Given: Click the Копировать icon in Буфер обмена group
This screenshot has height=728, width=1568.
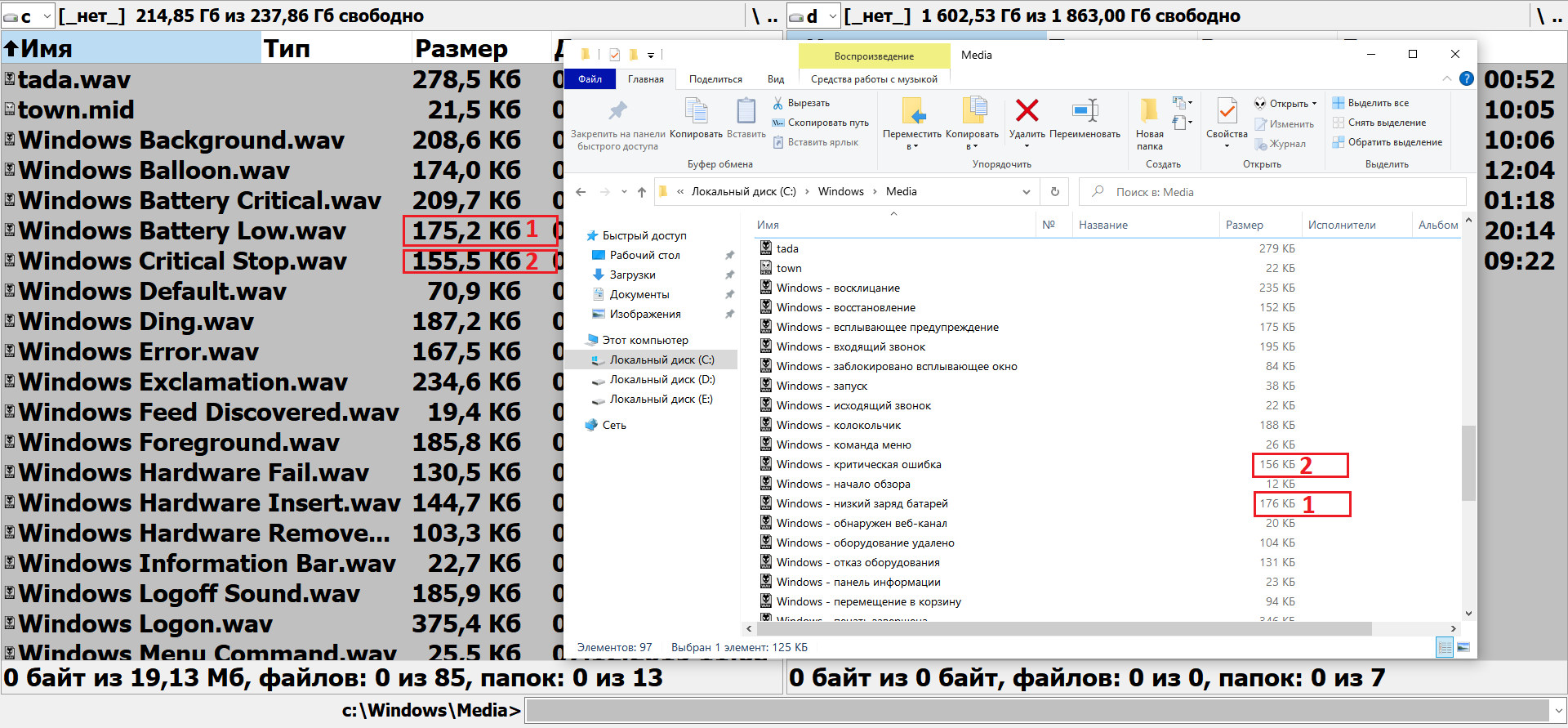Looking at the screenshot, I should (x=696, y=110).
